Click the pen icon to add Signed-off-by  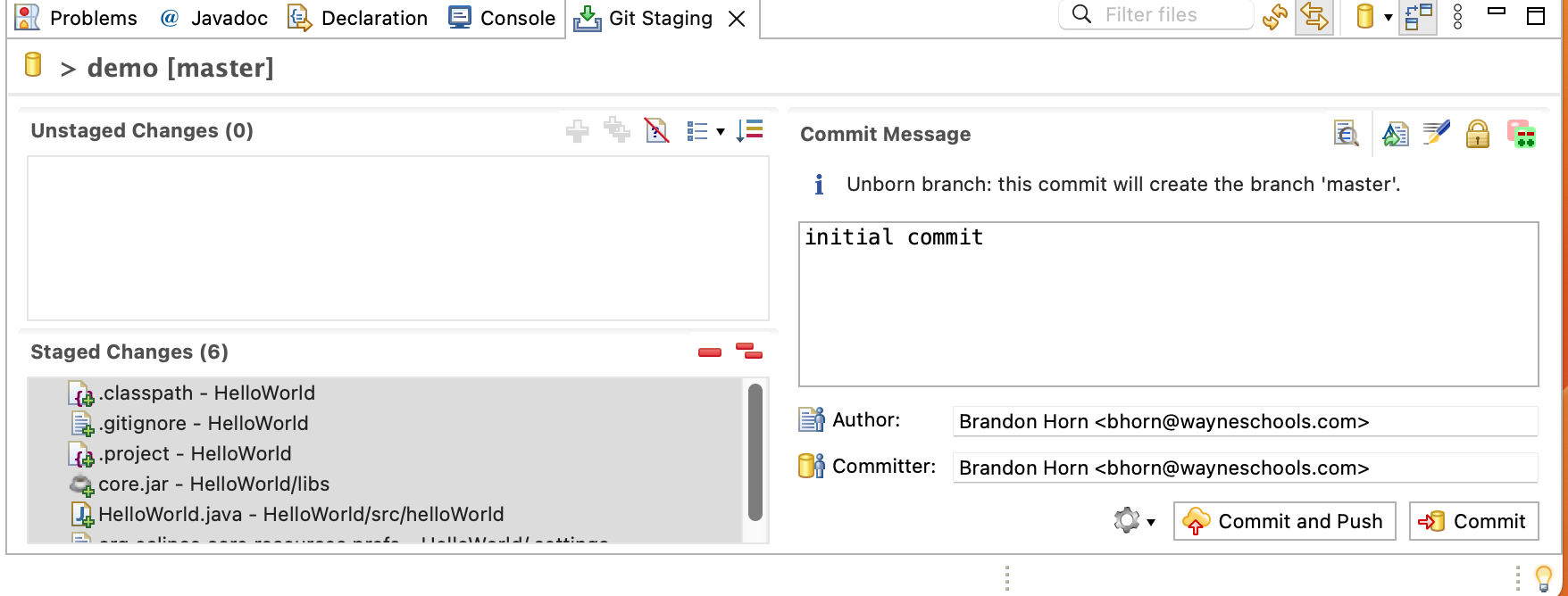pos(1436,134)
